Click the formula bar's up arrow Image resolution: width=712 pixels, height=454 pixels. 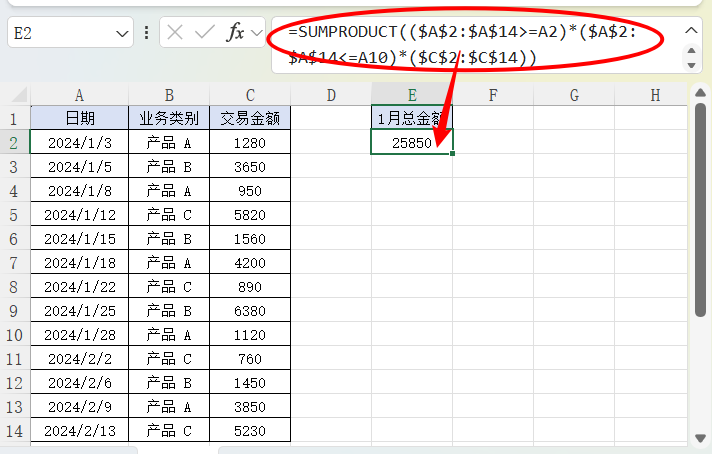(691, 30)
